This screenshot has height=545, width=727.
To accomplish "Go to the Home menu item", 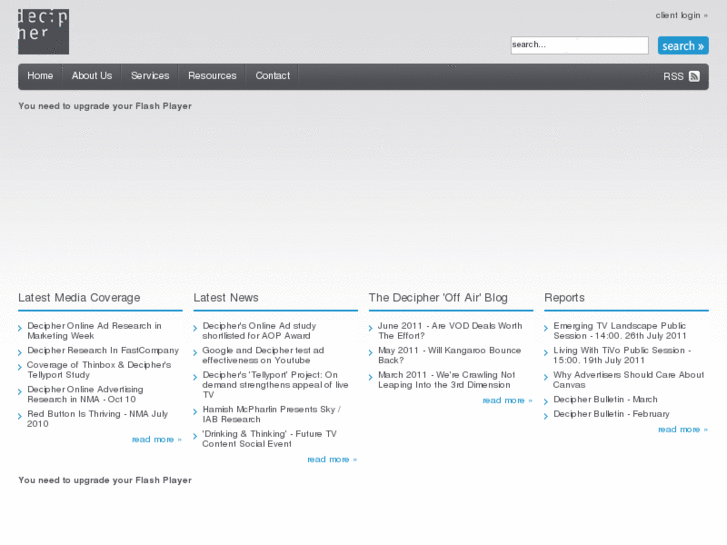I will pyautogui.click(x=40, y=76).
